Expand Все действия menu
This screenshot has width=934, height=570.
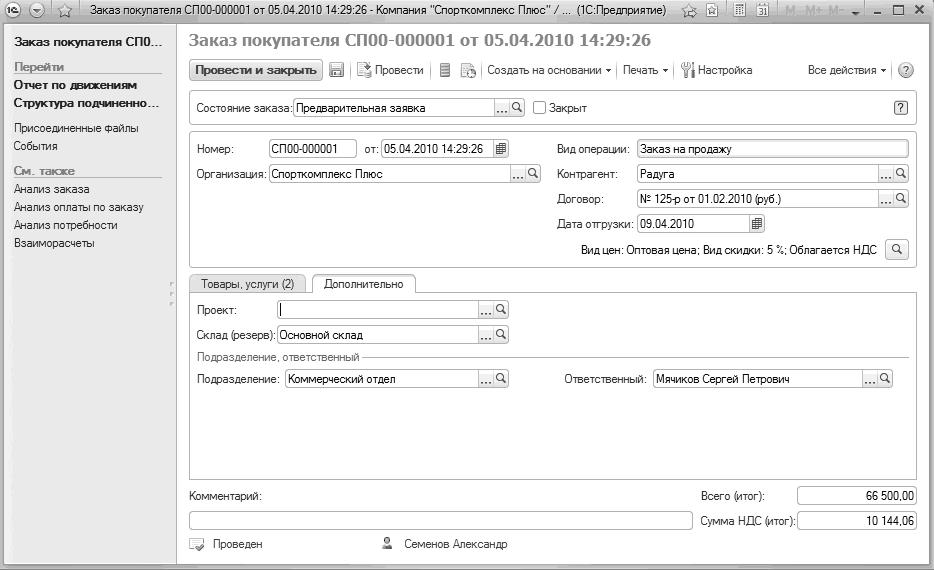846,70
